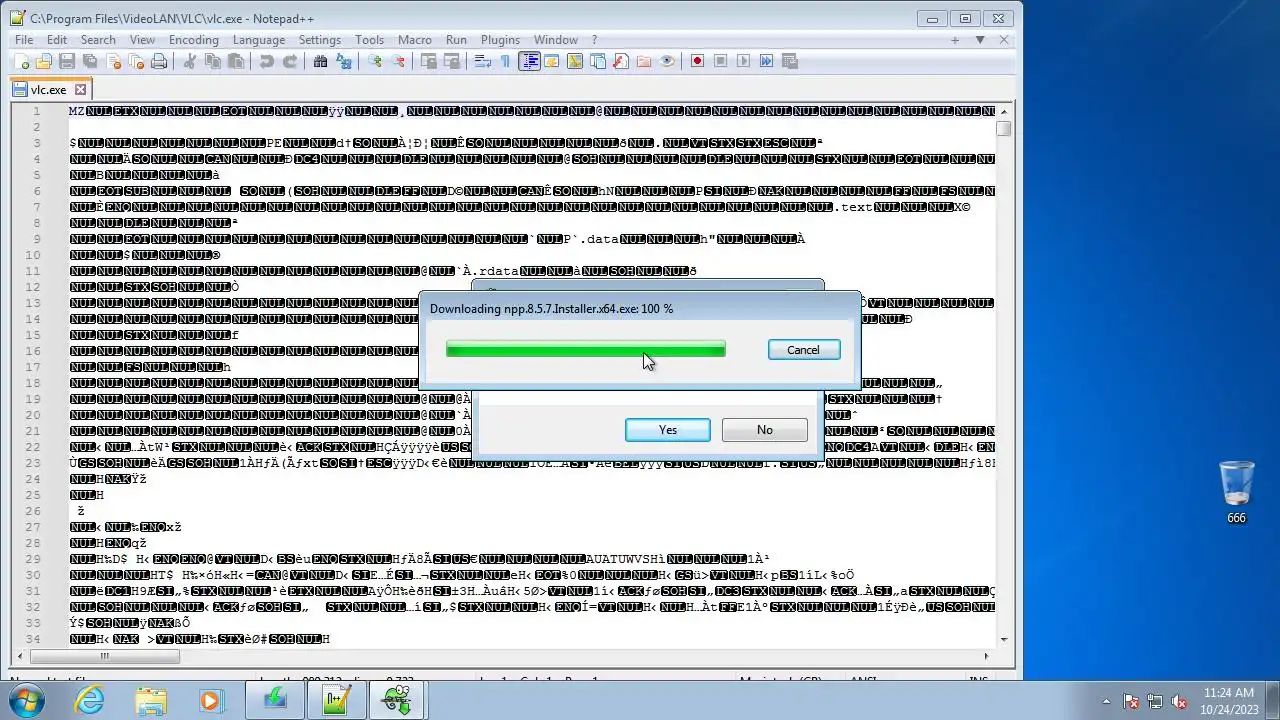Viewport: 1280px width, 720px height.
Task: Click the Paste toolbar icon
Action: 235,61
